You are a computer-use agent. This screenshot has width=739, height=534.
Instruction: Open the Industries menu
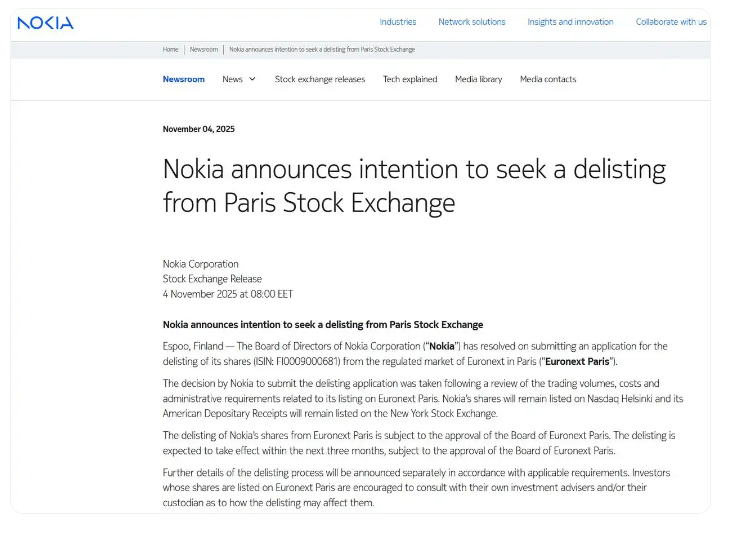point(397,22)
